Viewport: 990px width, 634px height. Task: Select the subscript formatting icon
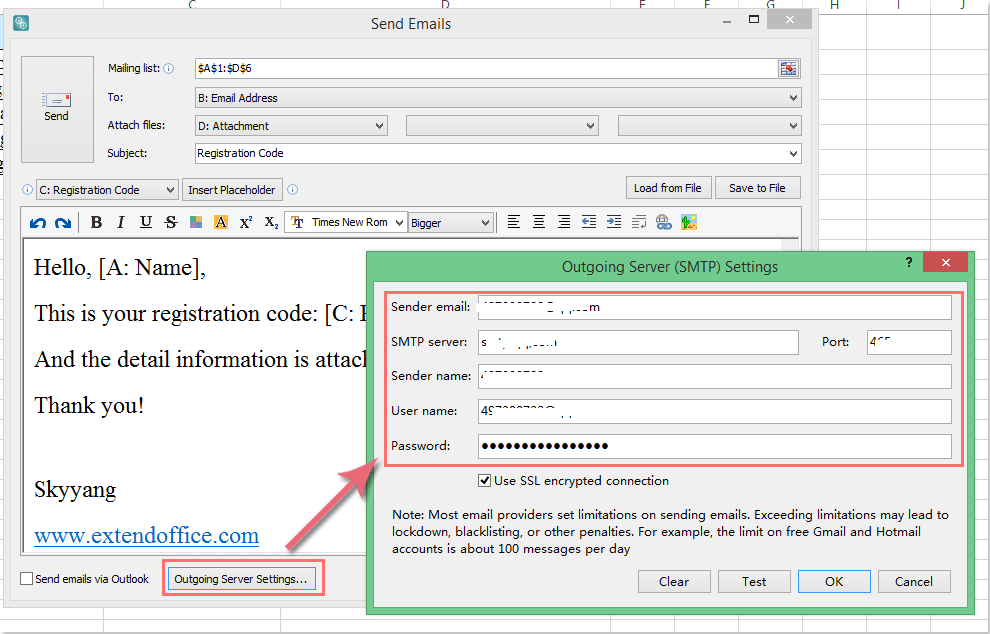(269, 221)
